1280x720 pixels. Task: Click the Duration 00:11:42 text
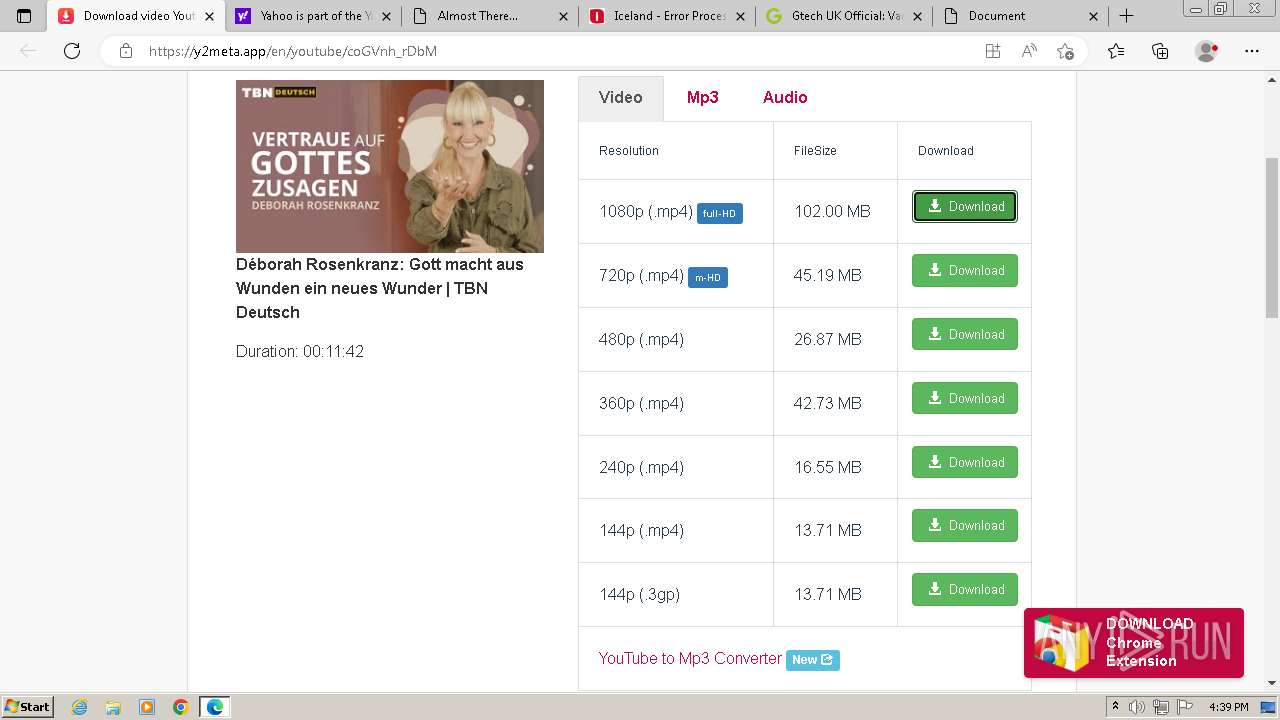tap(300, 351)
